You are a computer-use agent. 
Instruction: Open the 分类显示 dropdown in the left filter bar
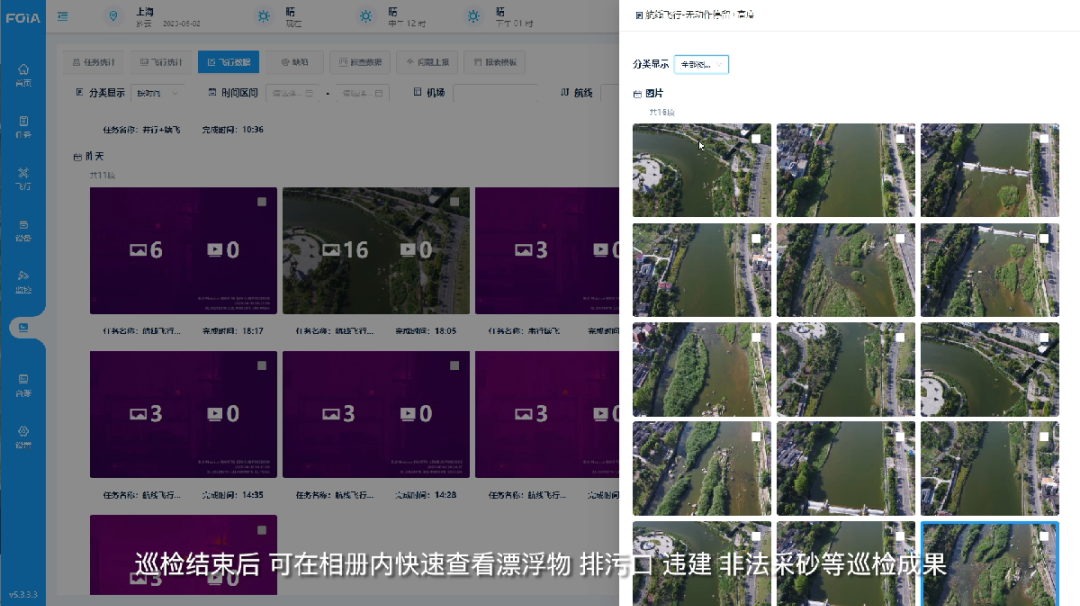[x=157, y=93]
